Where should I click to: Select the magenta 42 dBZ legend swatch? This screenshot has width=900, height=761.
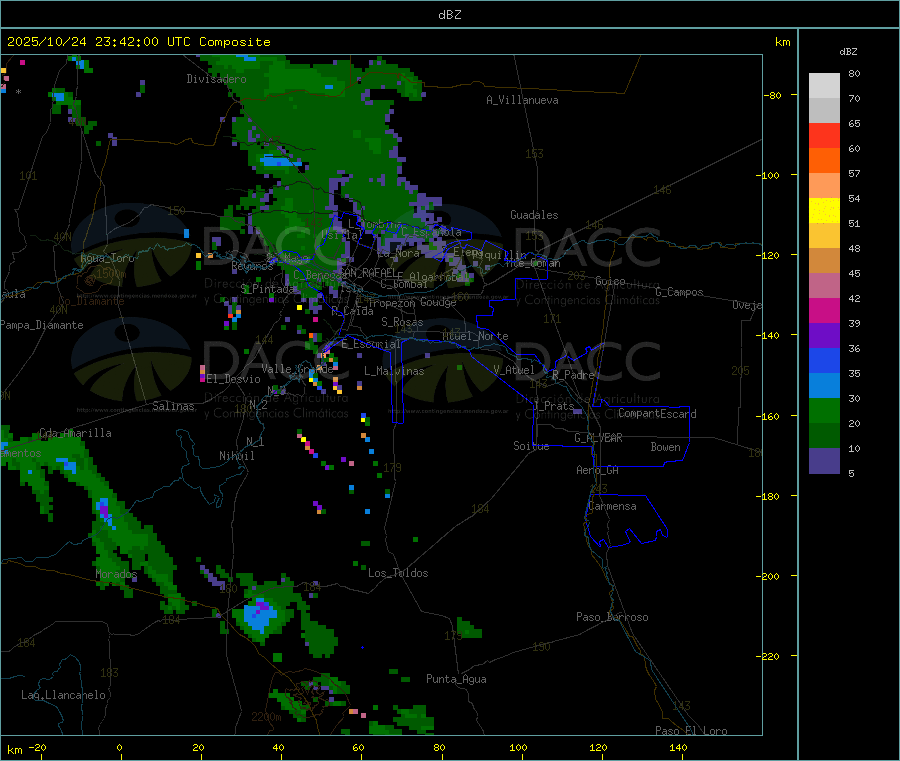pyautogui.click(x=824, y=310)
